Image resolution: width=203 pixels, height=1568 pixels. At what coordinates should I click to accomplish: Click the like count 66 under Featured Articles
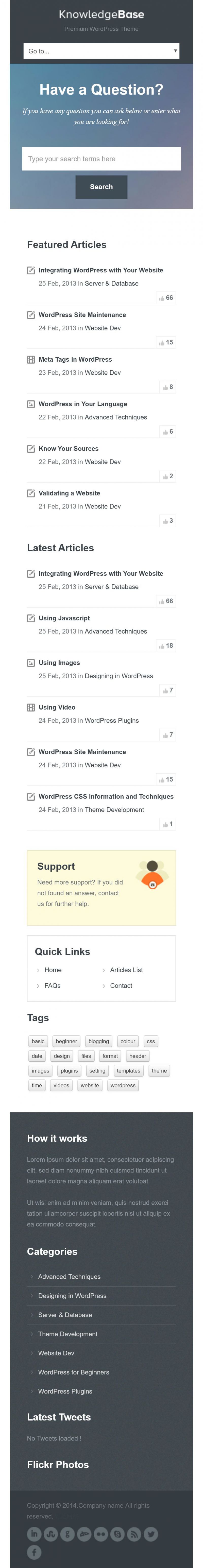(166, 298)
